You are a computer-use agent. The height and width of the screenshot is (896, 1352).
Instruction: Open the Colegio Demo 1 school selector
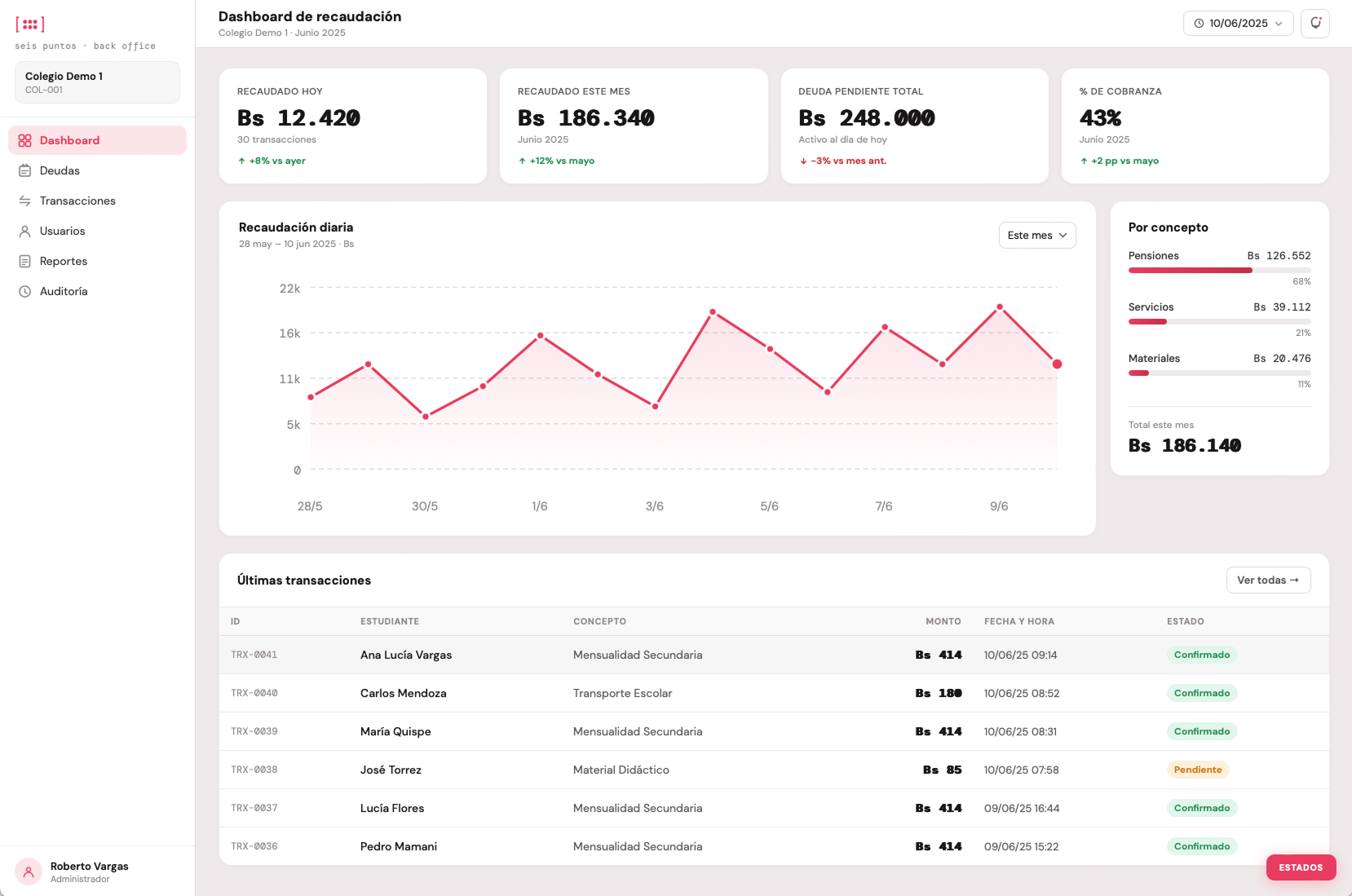(x=97, y=82)
